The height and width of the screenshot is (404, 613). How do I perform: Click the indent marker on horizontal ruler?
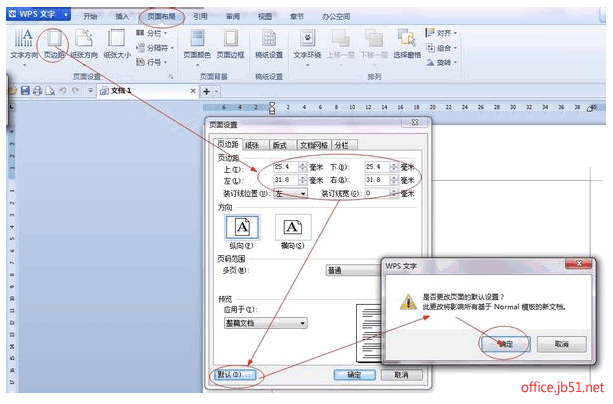pyautogui.click(x=272, y=107)
